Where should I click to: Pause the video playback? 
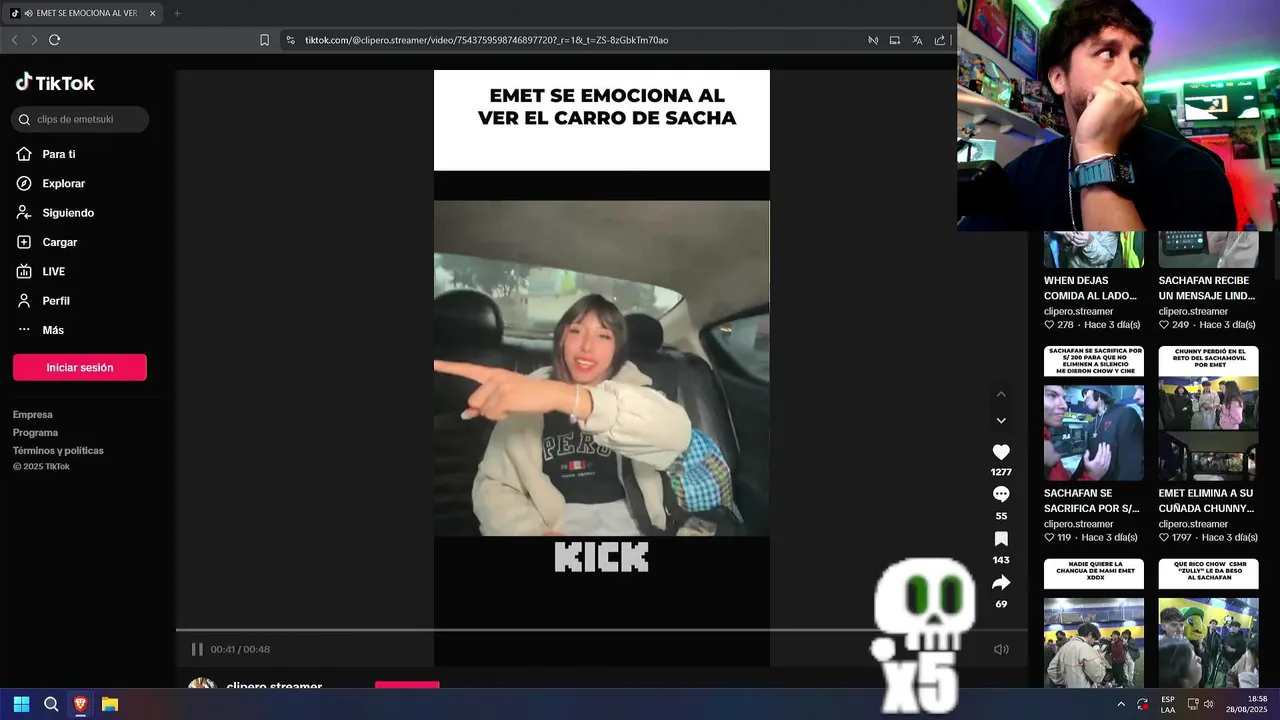tap(197, 649)
